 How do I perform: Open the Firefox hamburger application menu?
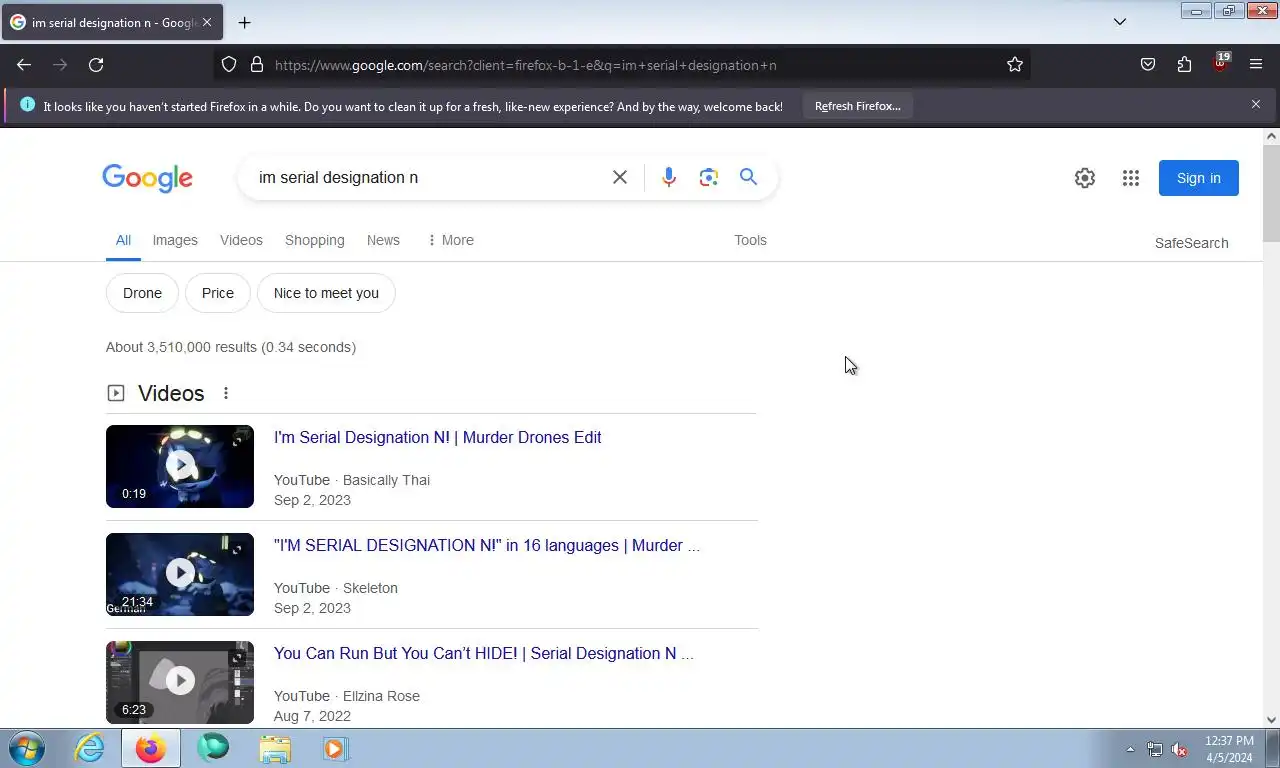point(1256,65)
